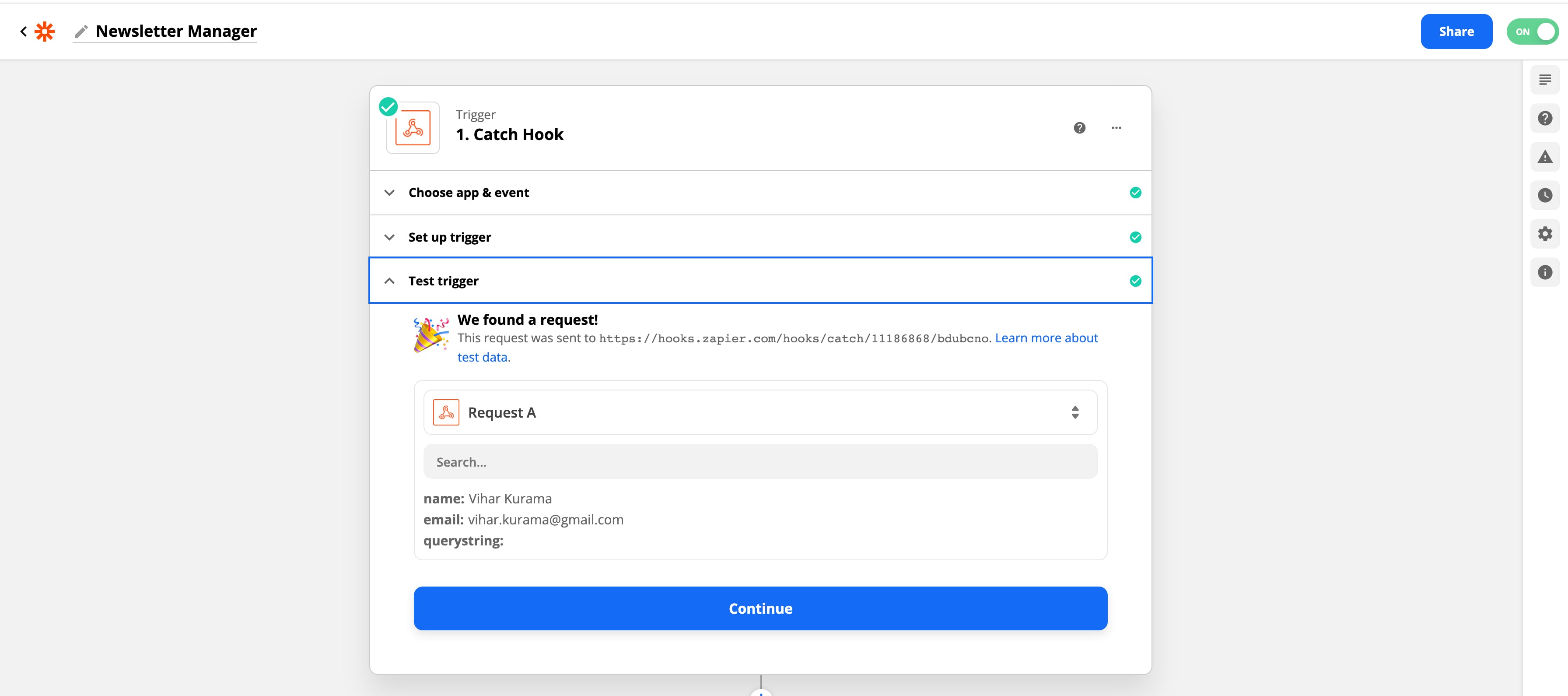
Task: Click the Continue button
Action: pyautogui.click(x=759, y=608)
